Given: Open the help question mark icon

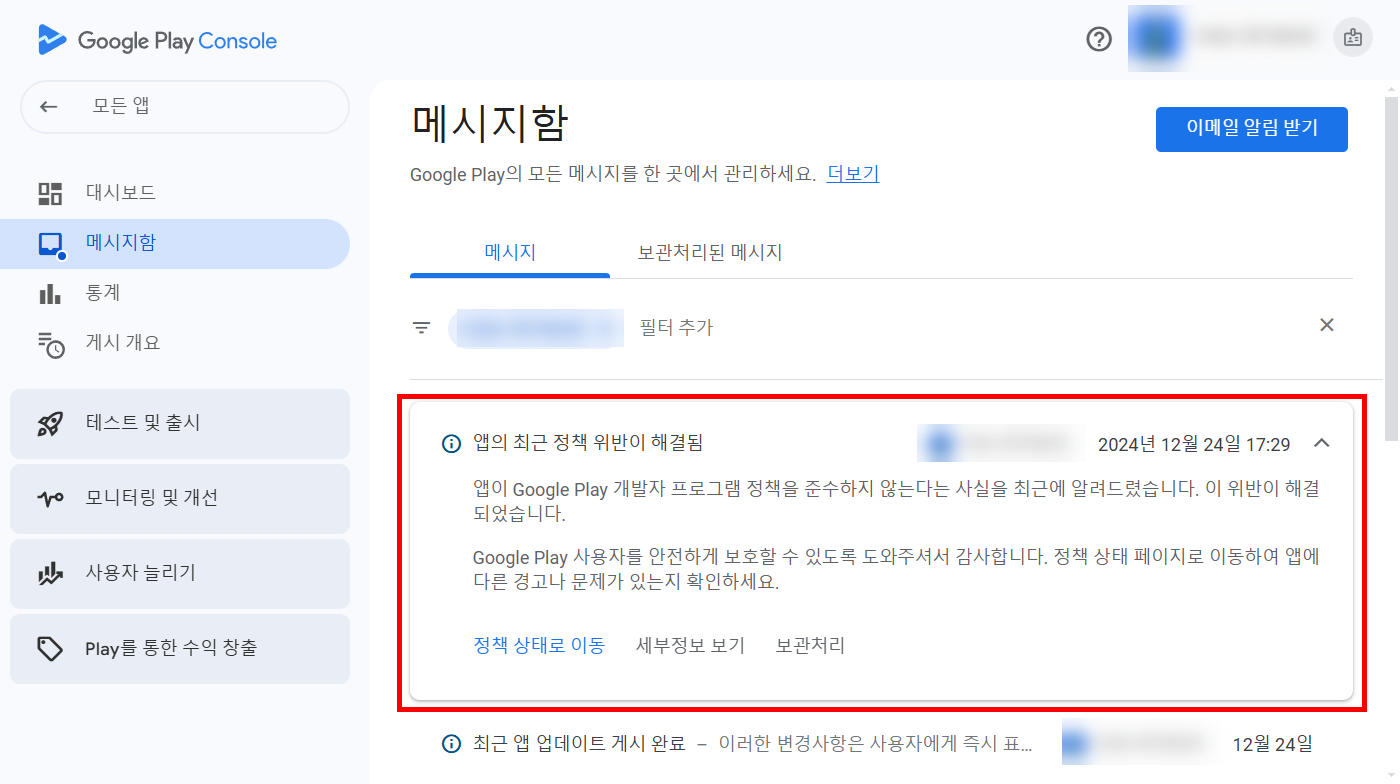Looking at the screenshot, I should click(x=1099, y=39).
